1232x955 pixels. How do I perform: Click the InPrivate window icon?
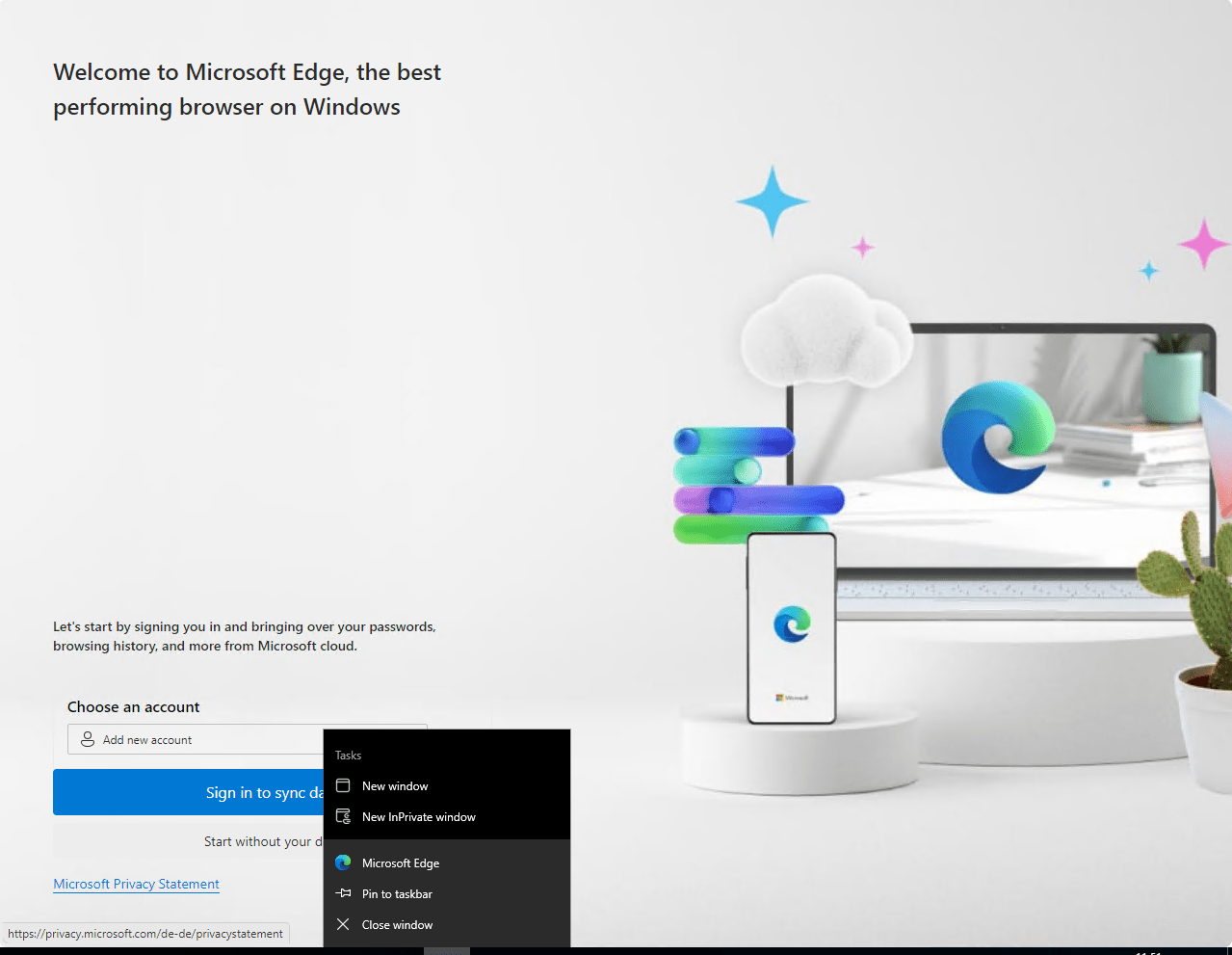coord(343,816)
